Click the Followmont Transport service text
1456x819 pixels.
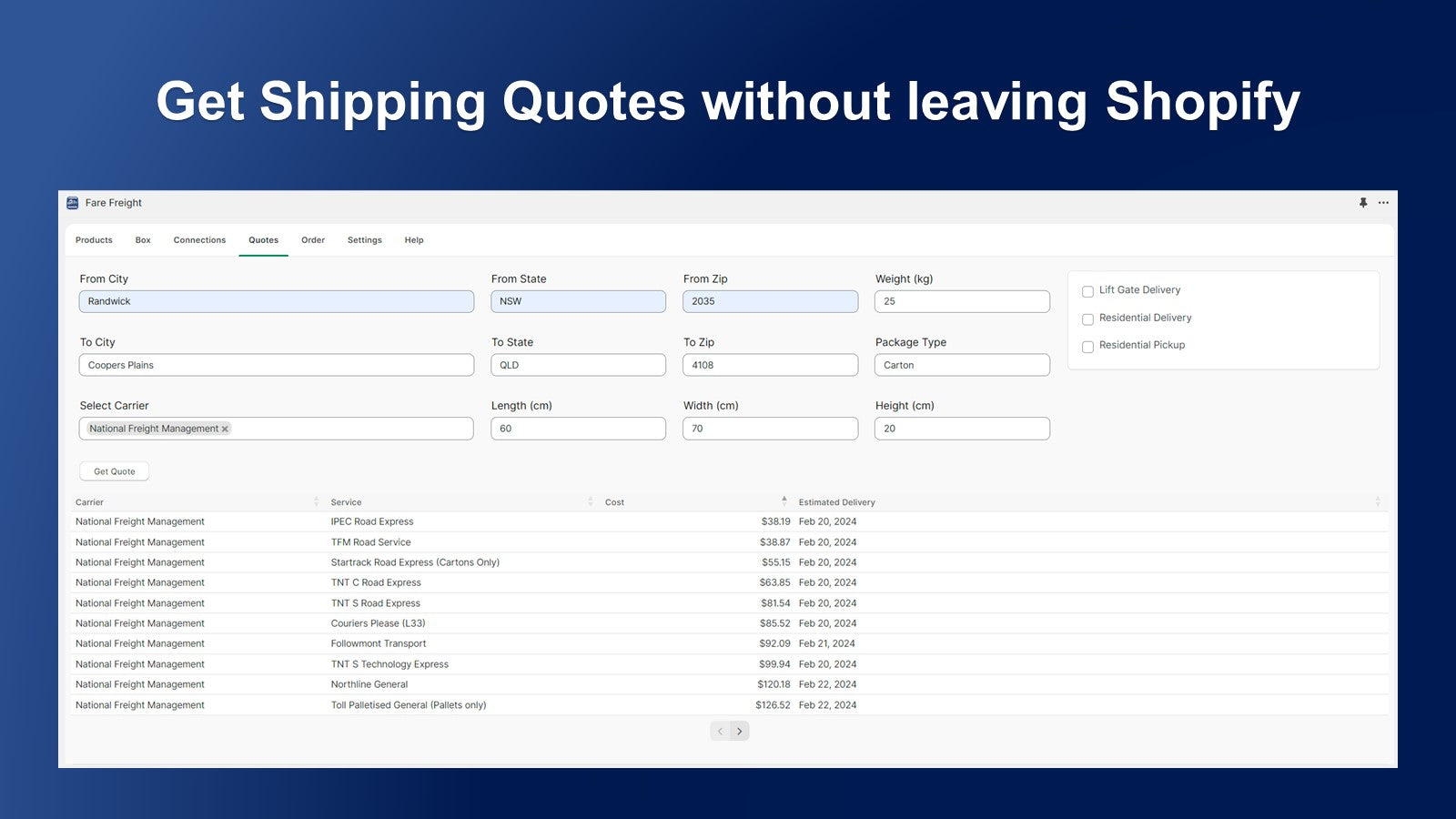[x=379, y=643]
